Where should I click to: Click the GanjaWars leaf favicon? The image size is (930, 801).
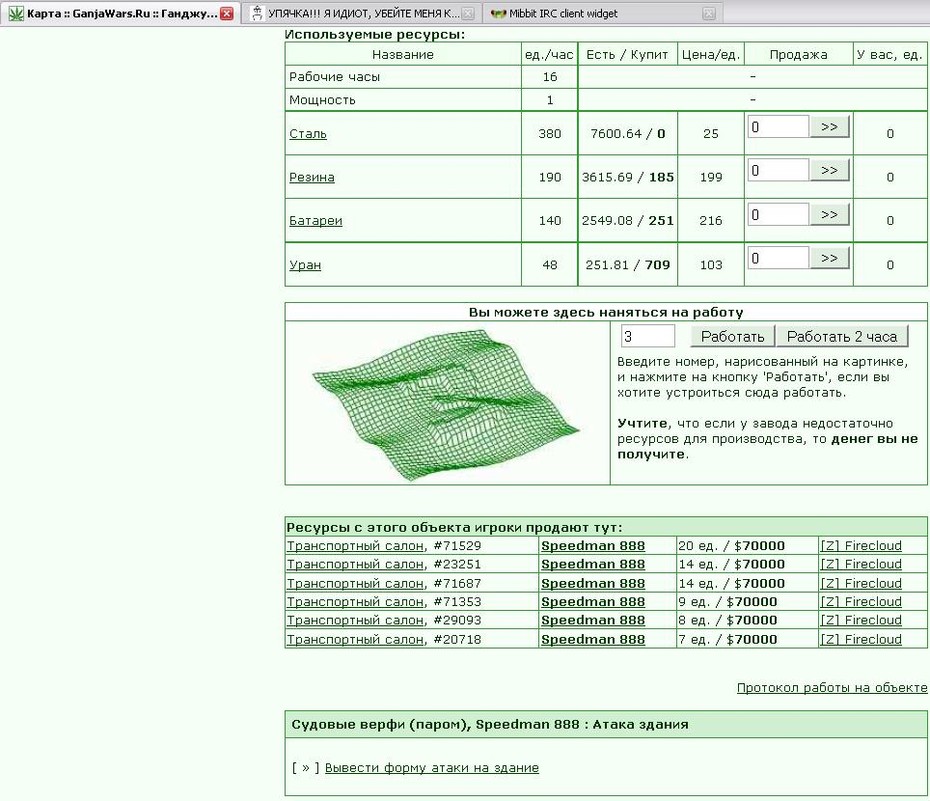[x=16, y=13]
